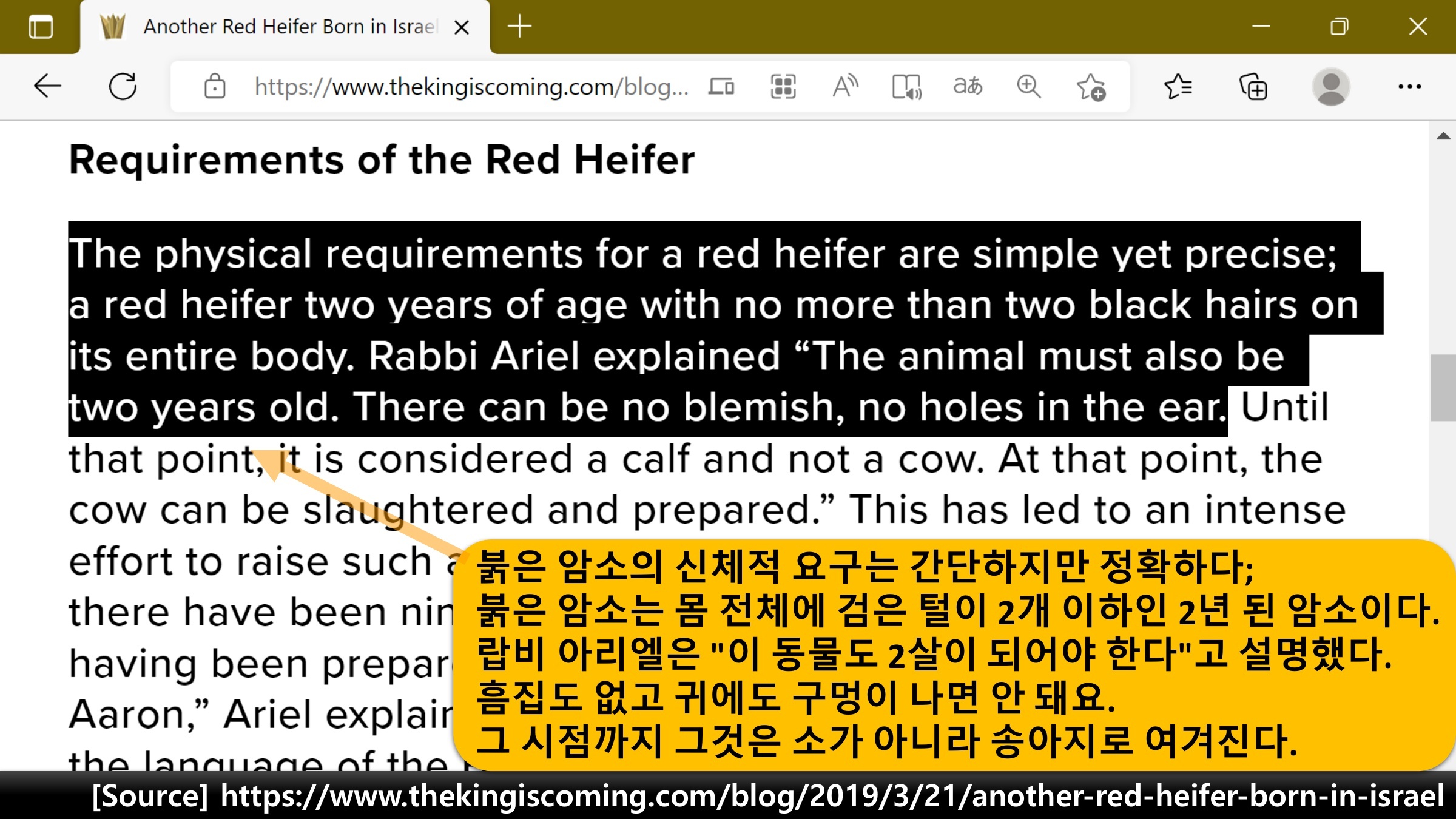Click the vertical scrollbar thumb
This screenshot has height=819, width=1456.
[1443, 388]
